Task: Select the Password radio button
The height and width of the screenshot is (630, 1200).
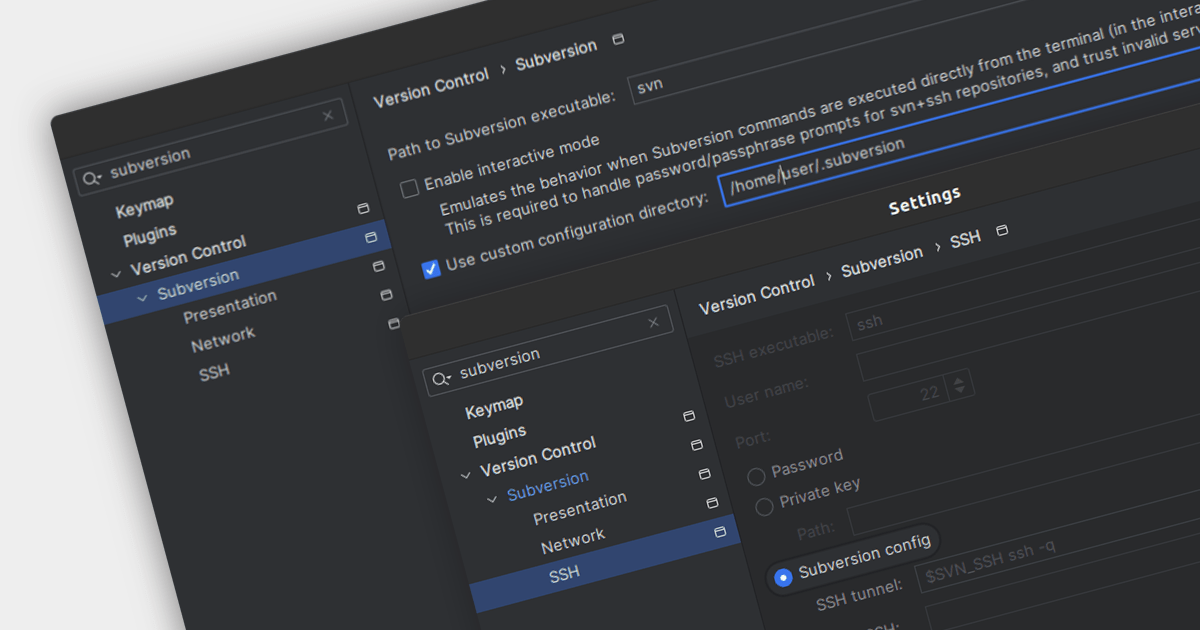Action: (756, 476)
